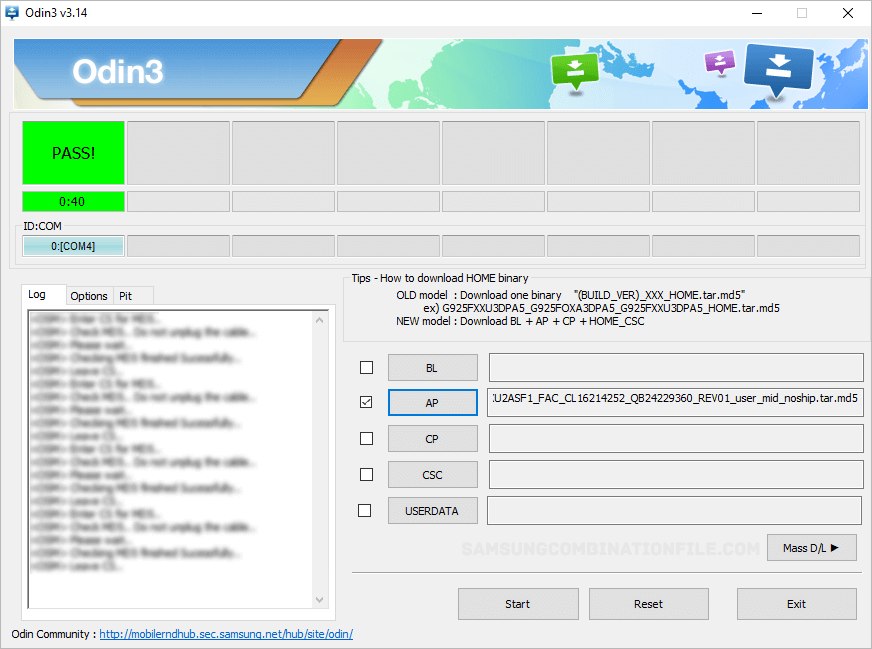Viewport: 872px width, 649px height.
Task: Click the green PASS! status box
Action: click(x=73, y=153)
